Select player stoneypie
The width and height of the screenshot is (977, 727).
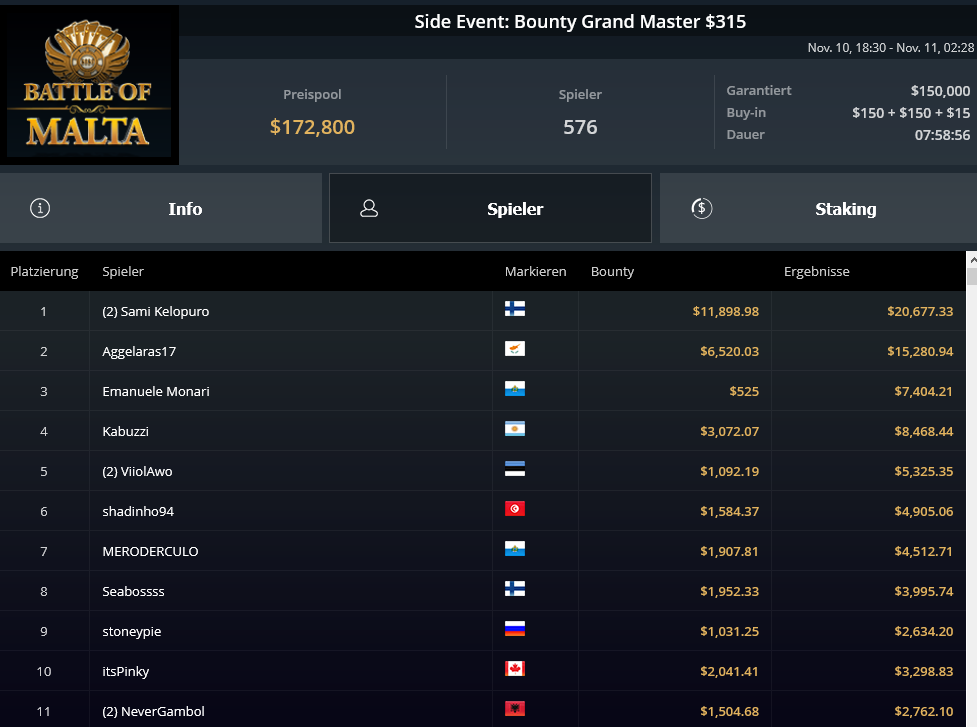[x=131, y=631]
